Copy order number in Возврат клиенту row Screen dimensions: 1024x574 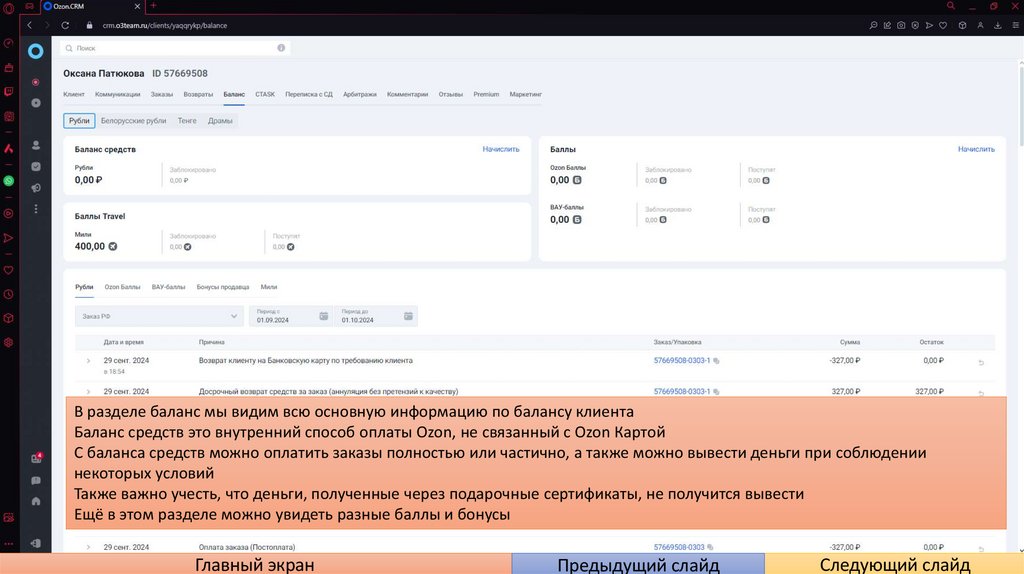click(x=716, y=360)
